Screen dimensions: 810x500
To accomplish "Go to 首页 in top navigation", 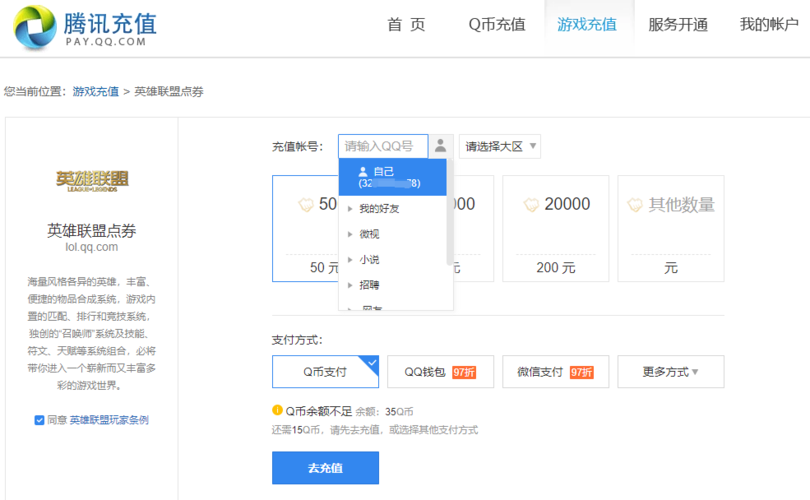I will click(x=406, y=24).
